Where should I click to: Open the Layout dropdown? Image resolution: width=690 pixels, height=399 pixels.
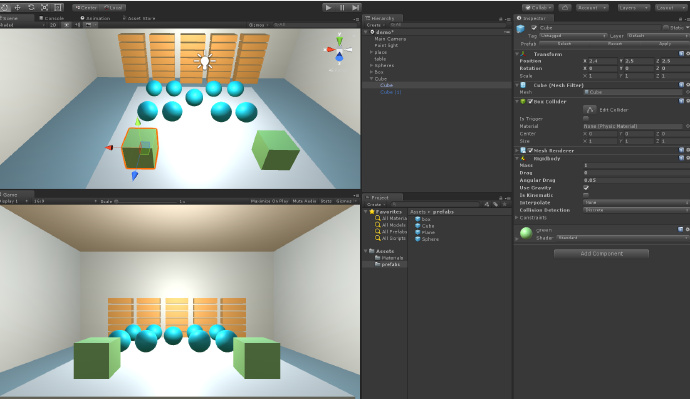tap(671, 7)
